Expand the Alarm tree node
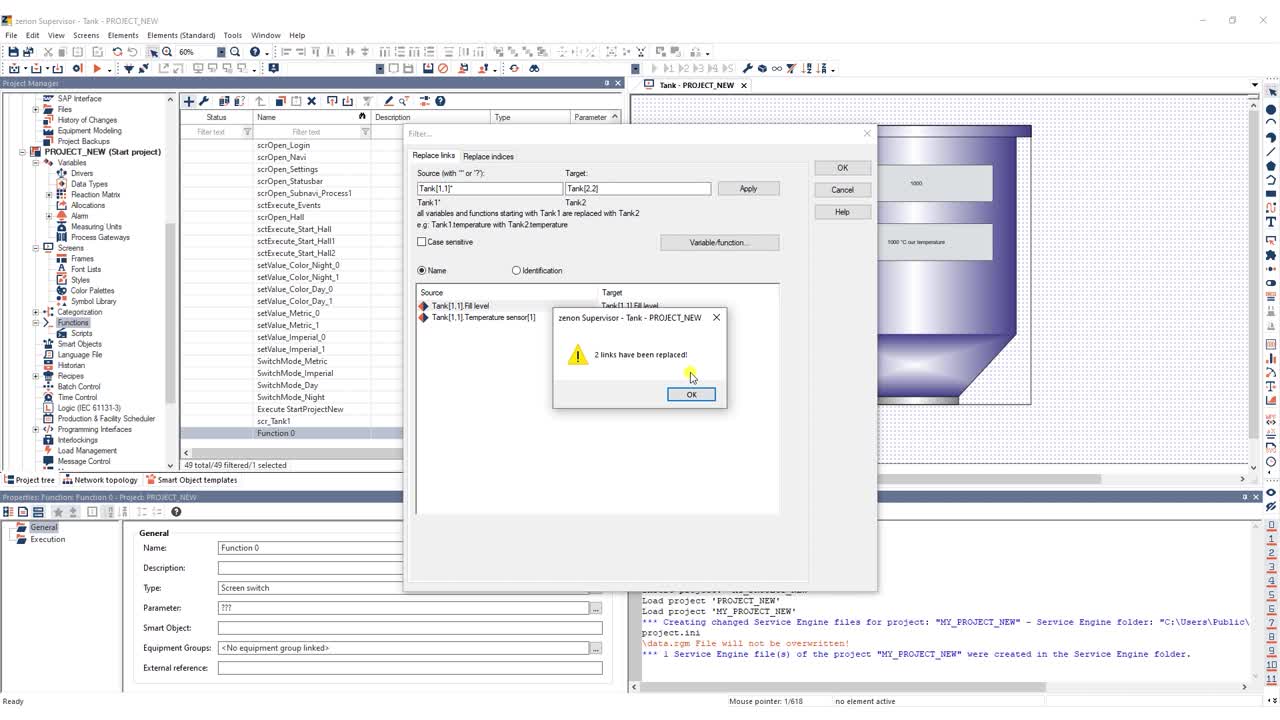1280x720 pixels. (x=49, y=215)
